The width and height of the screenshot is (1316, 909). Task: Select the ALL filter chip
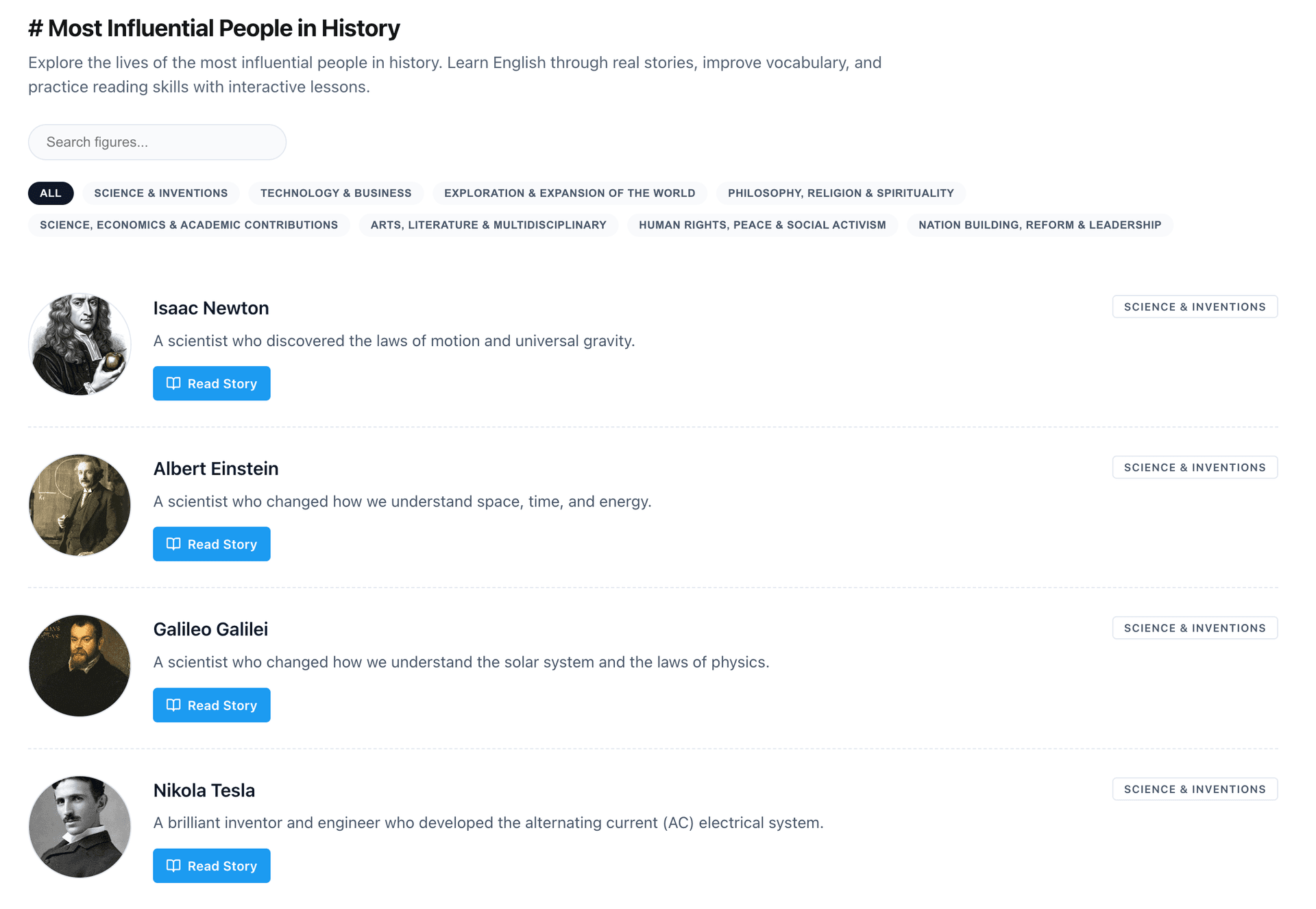coord(51,193)
